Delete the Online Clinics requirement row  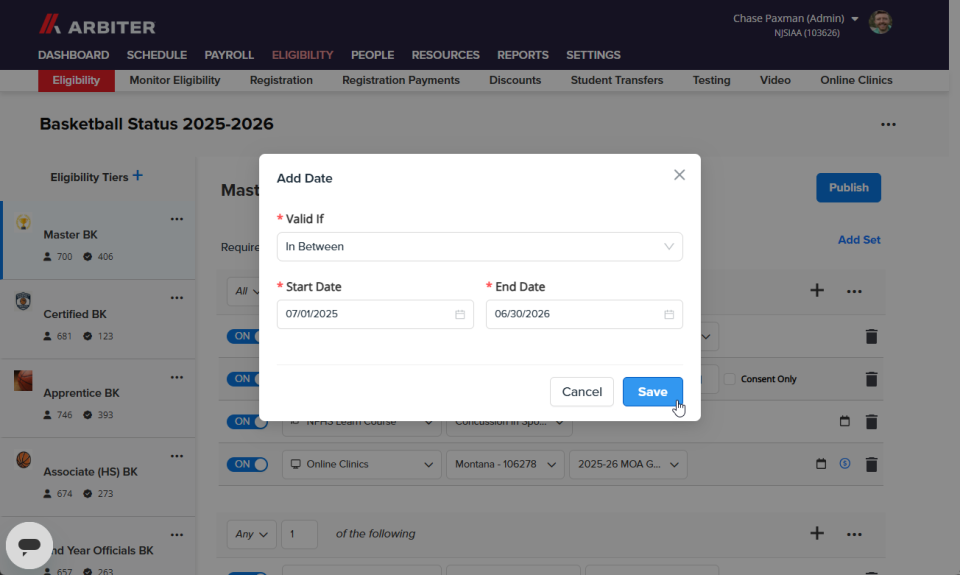pyautogui.click(x=871, y=464)
